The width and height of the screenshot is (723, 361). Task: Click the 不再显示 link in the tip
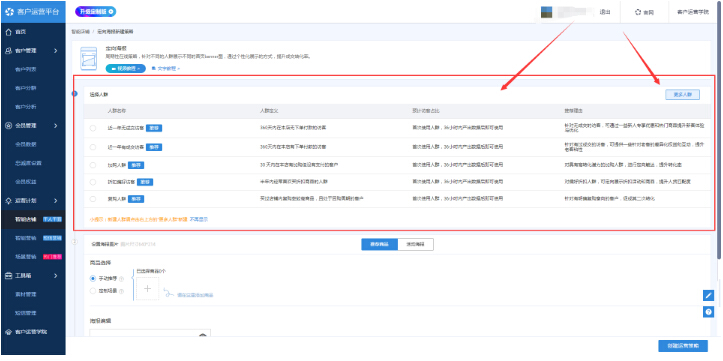click(x=199, y=219)
